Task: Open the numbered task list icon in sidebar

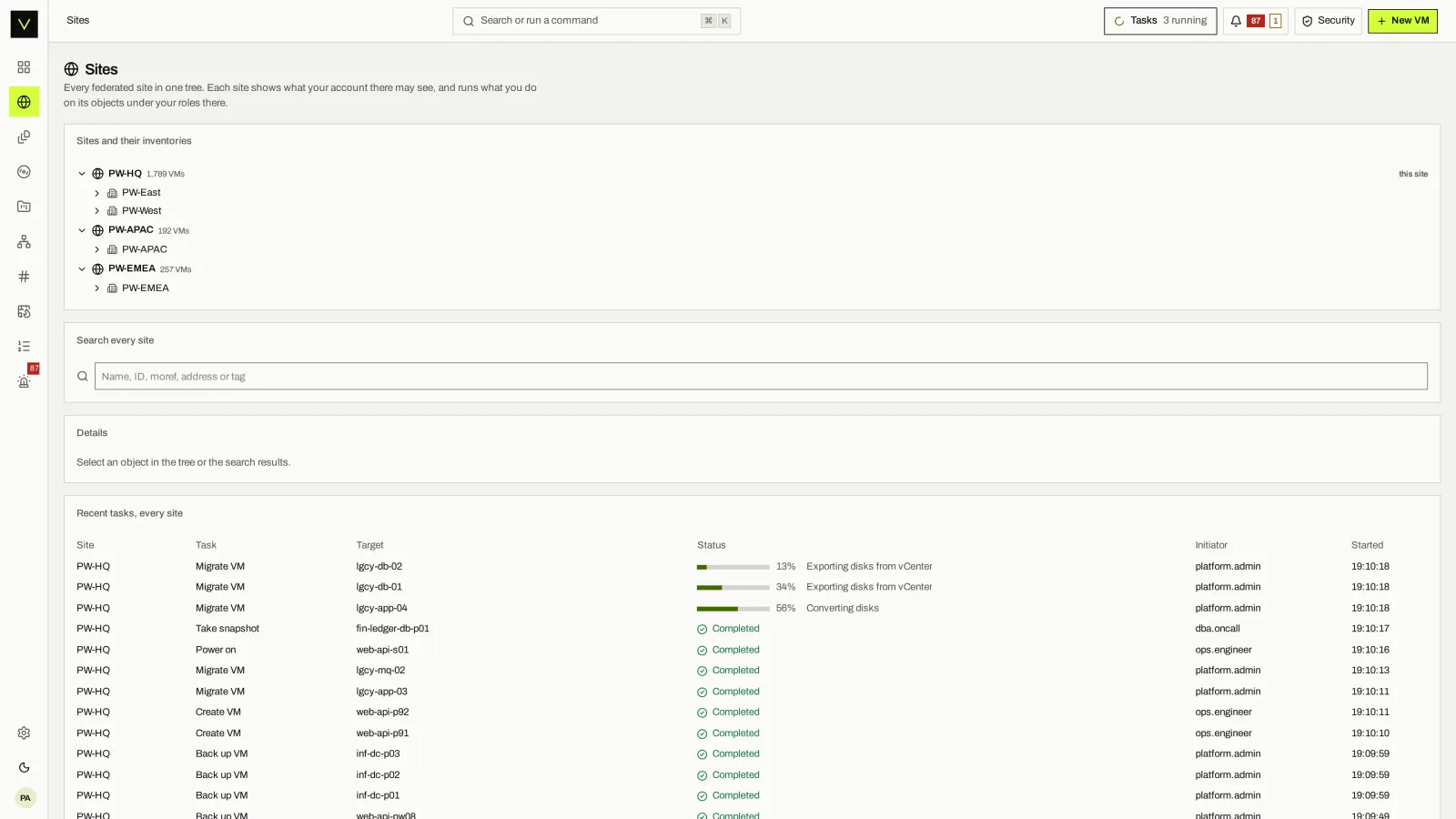Action: point(24,346)
